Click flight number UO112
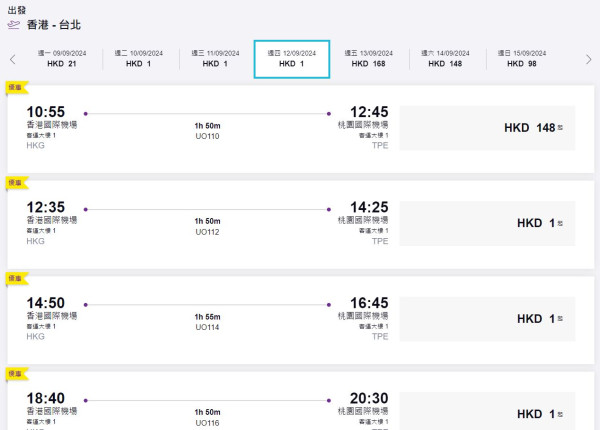The height and width of the screenshot is (430, 600). pyautogui.click(x=207, y=232)
